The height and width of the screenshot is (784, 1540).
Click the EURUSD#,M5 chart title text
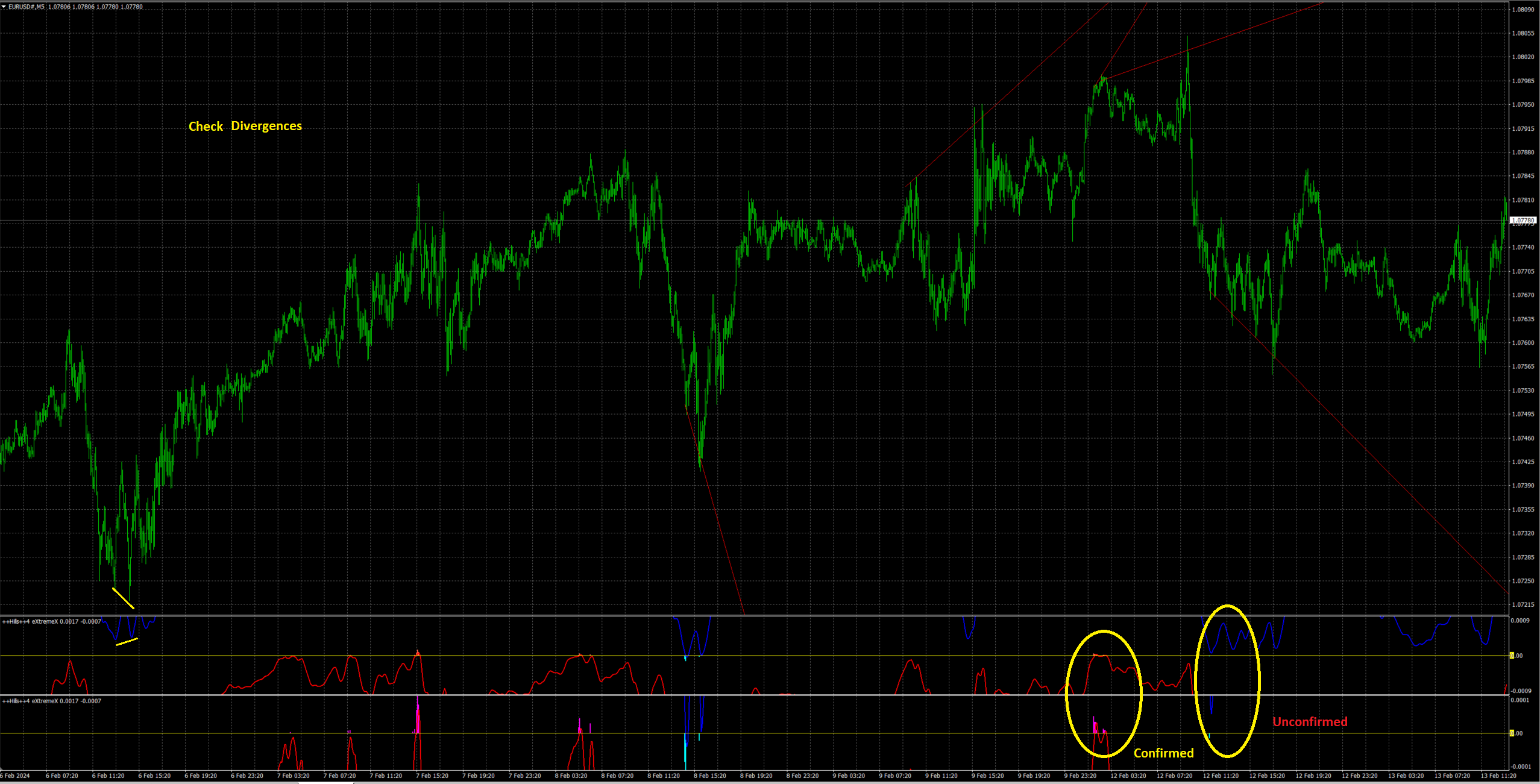(x=27, y=7)
